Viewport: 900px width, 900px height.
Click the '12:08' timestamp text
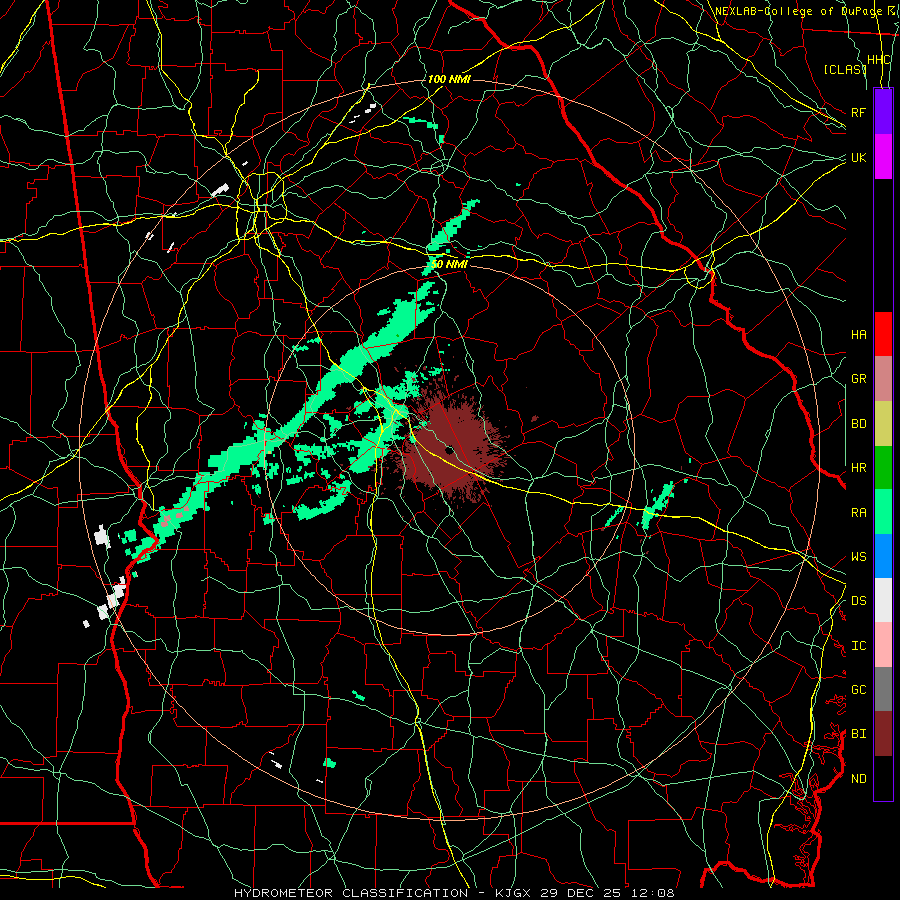pos(654,893)
